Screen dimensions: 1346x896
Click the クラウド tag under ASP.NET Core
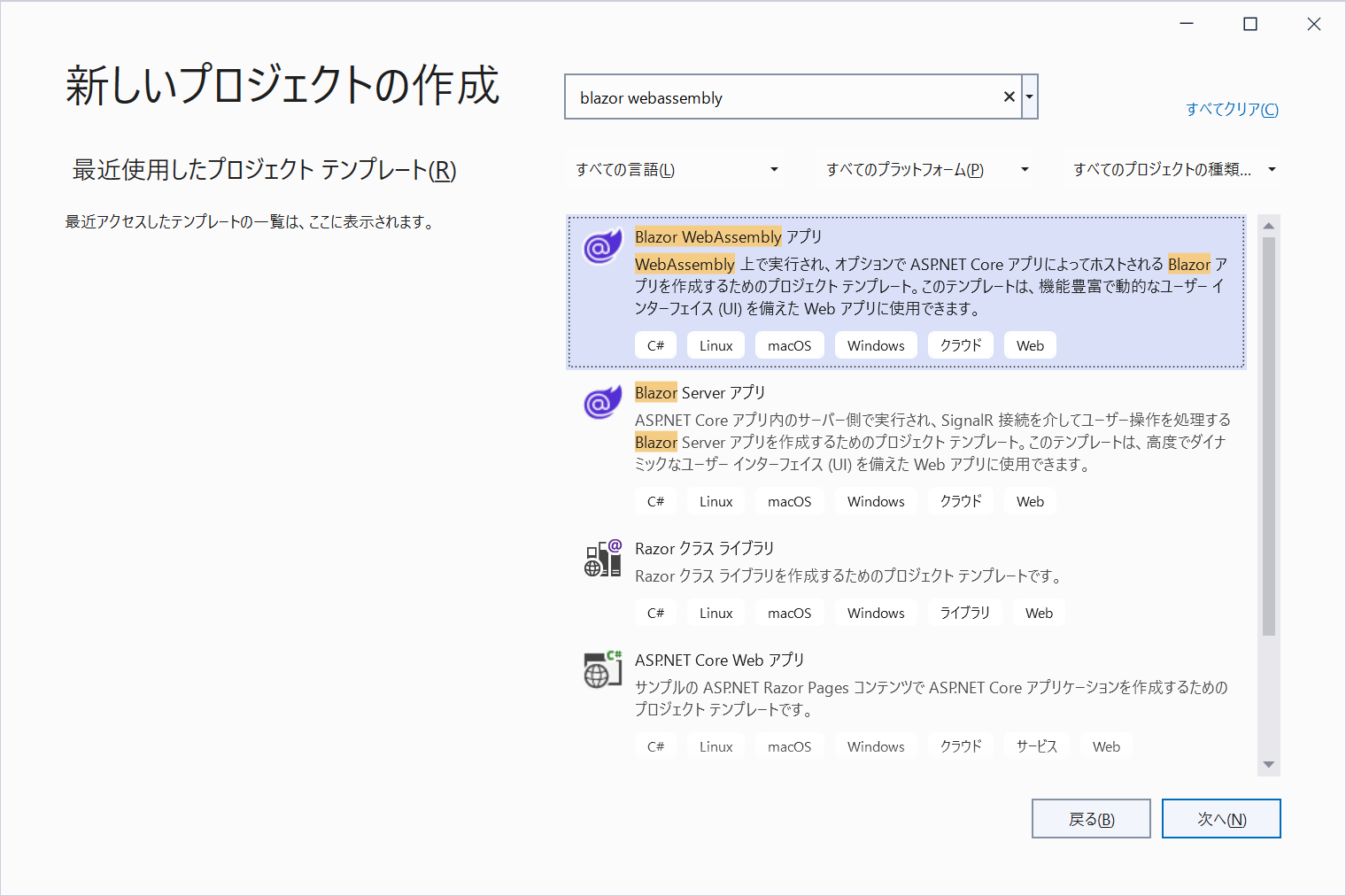(960, 745)
